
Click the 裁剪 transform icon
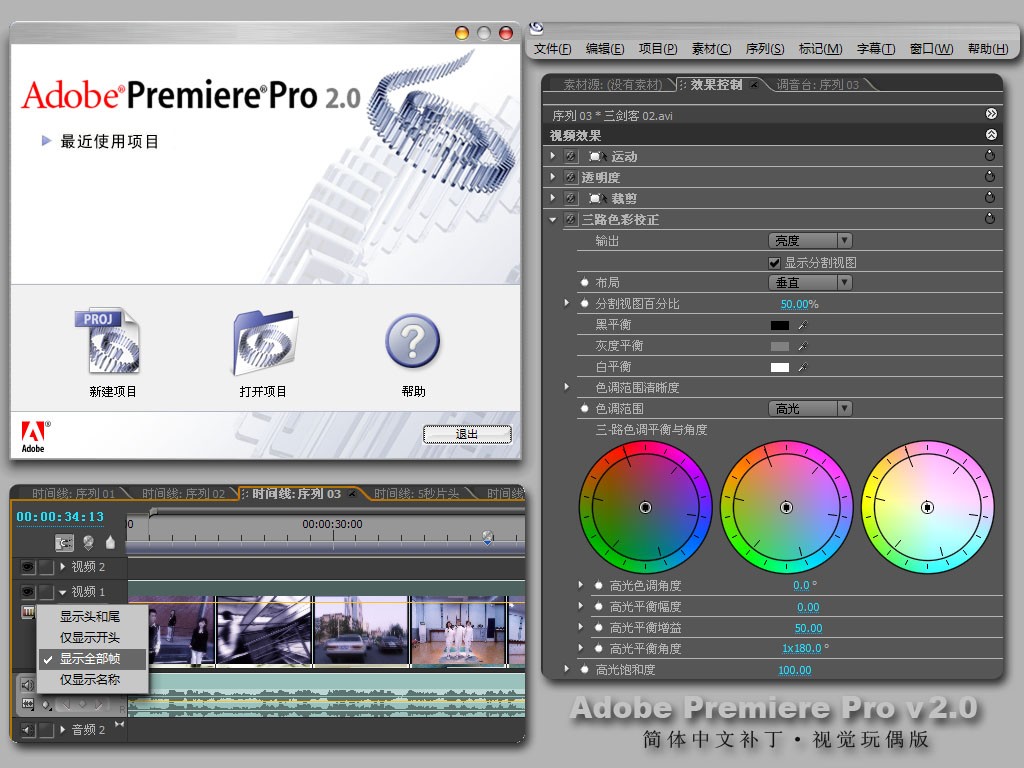[597, 199]
